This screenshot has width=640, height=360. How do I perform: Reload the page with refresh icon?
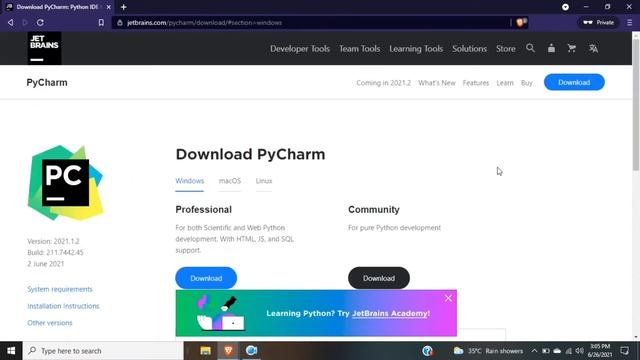pyautogui.click(x=40, y=22)
